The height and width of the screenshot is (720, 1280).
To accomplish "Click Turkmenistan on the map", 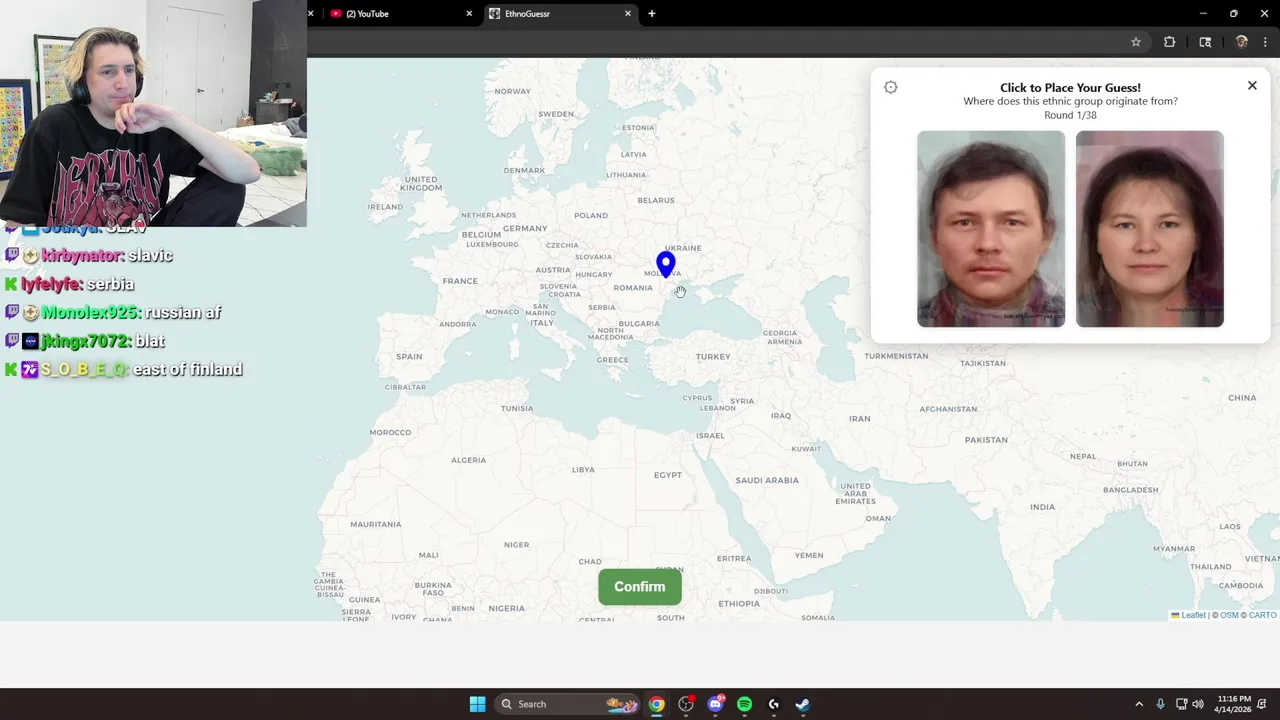I will pos(897,356).
